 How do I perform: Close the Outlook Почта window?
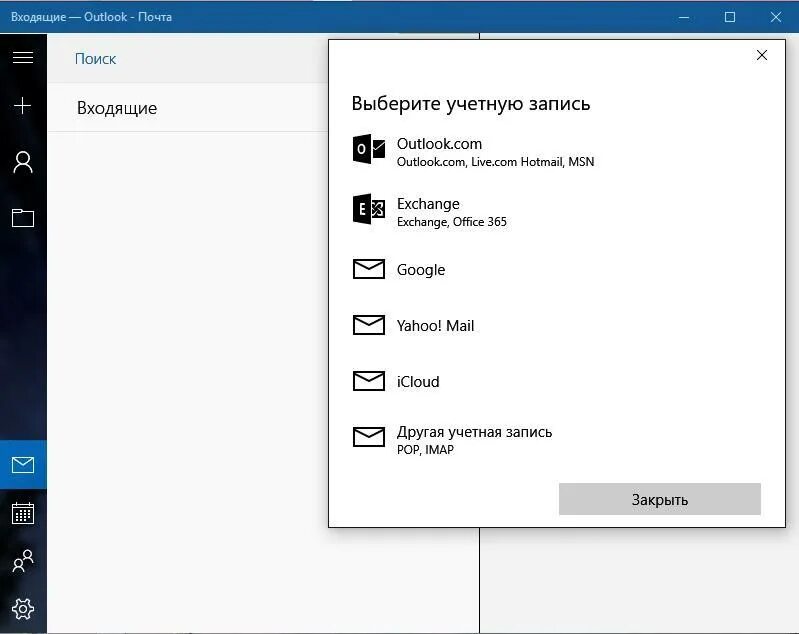pyautogui.click(x=776, y=17)
